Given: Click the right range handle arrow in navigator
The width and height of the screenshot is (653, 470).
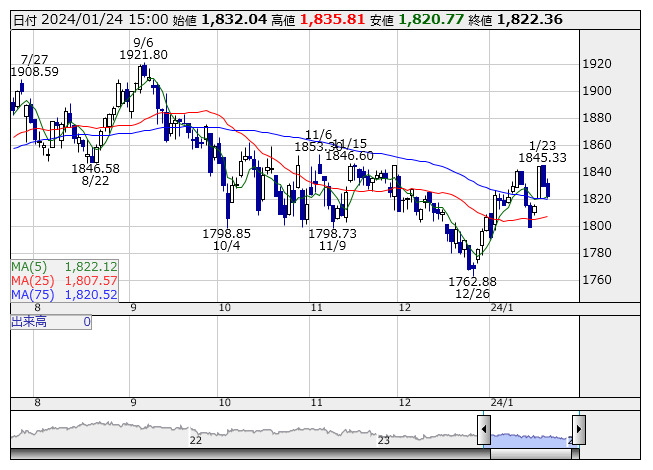Looking at the screenshot, I should click(579, 429).
